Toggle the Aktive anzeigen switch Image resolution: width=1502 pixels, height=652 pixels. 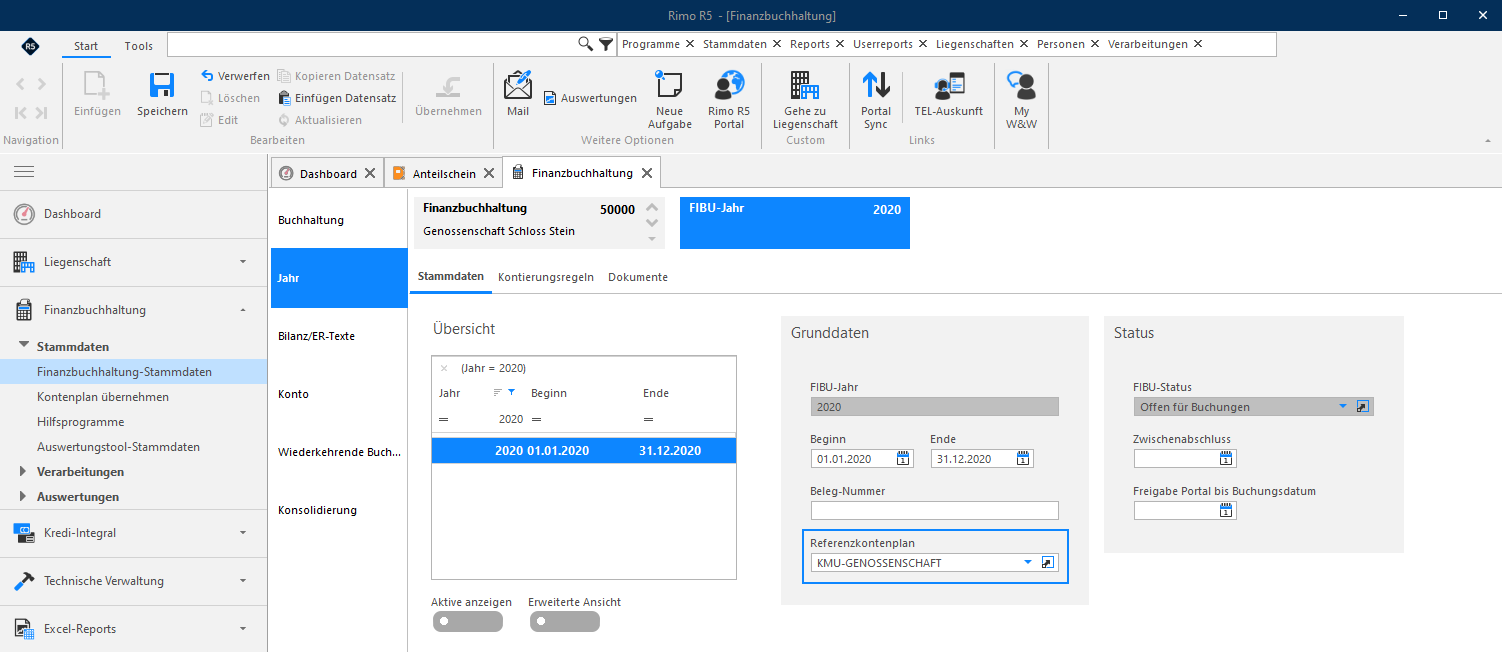467,622
